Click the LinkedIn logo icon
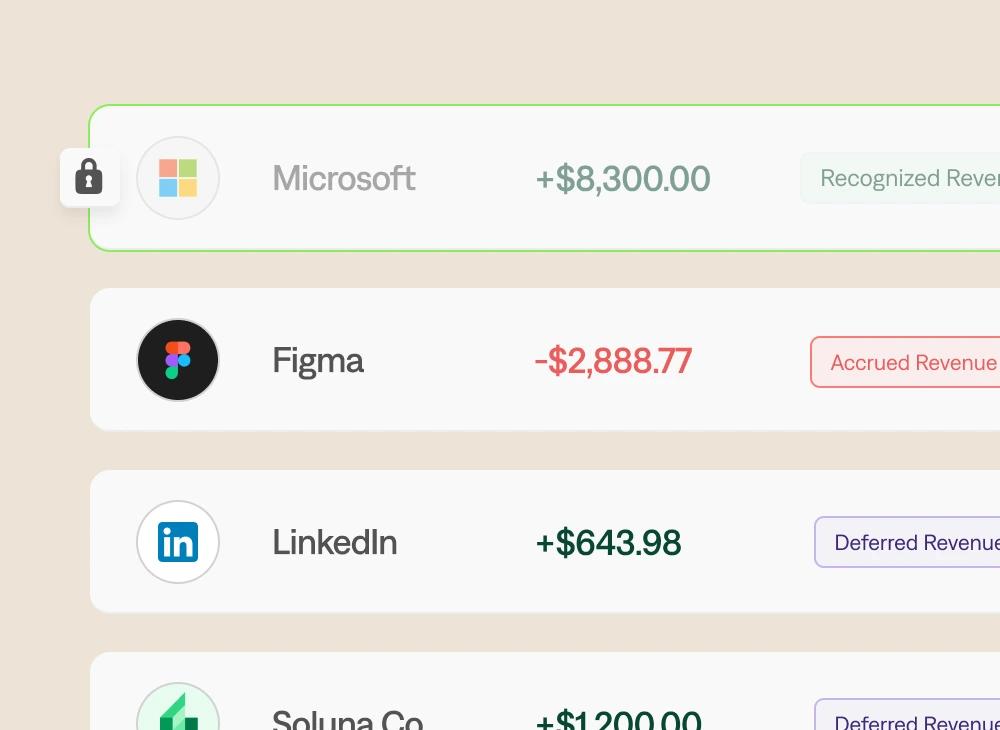This screenshot has height=730, width=1000. coord(178,542)
